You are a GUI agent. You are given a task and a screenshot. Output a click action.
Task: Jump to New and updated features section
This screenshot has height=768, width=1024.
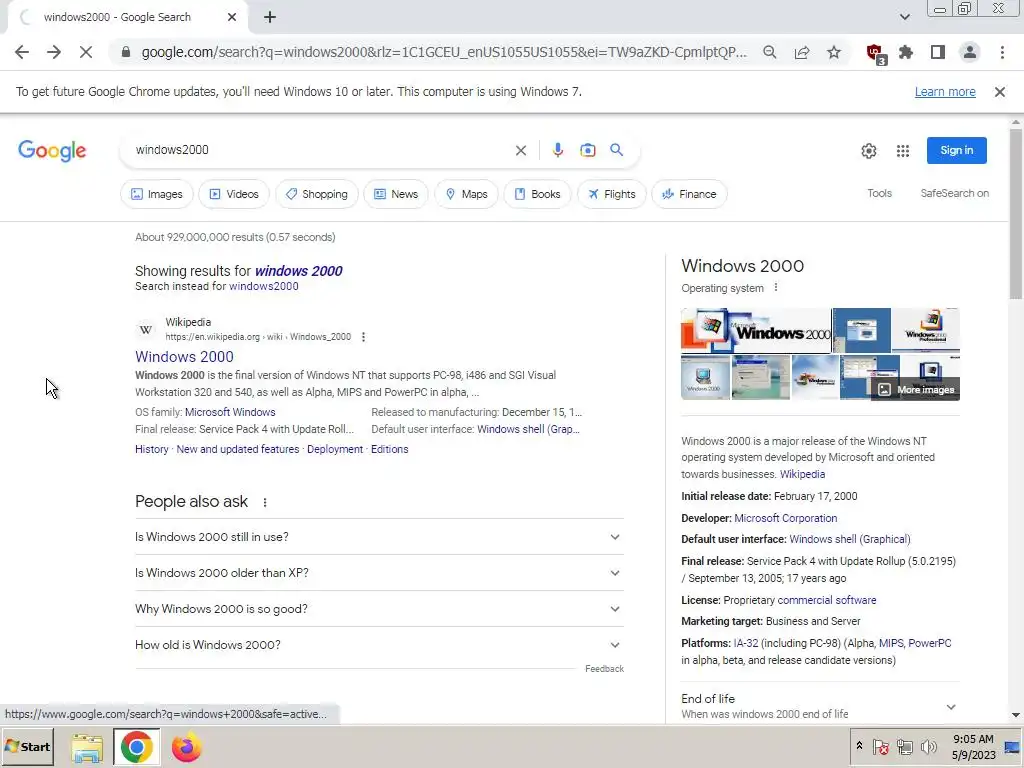(x=238, y=449)
